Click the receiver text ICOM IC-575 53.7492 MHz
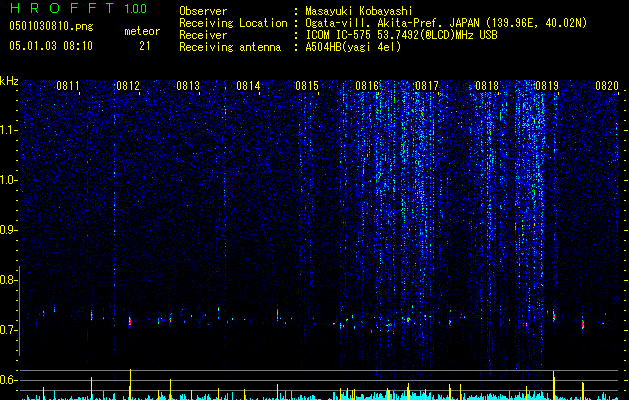 [x=401, y=35]
